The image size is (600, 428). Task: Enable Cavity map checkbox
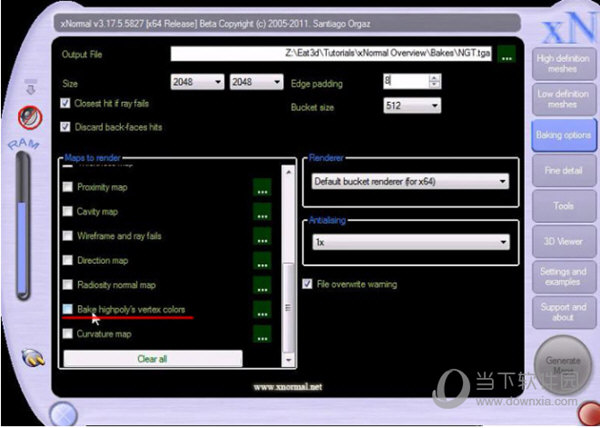[x=68, y=211]
